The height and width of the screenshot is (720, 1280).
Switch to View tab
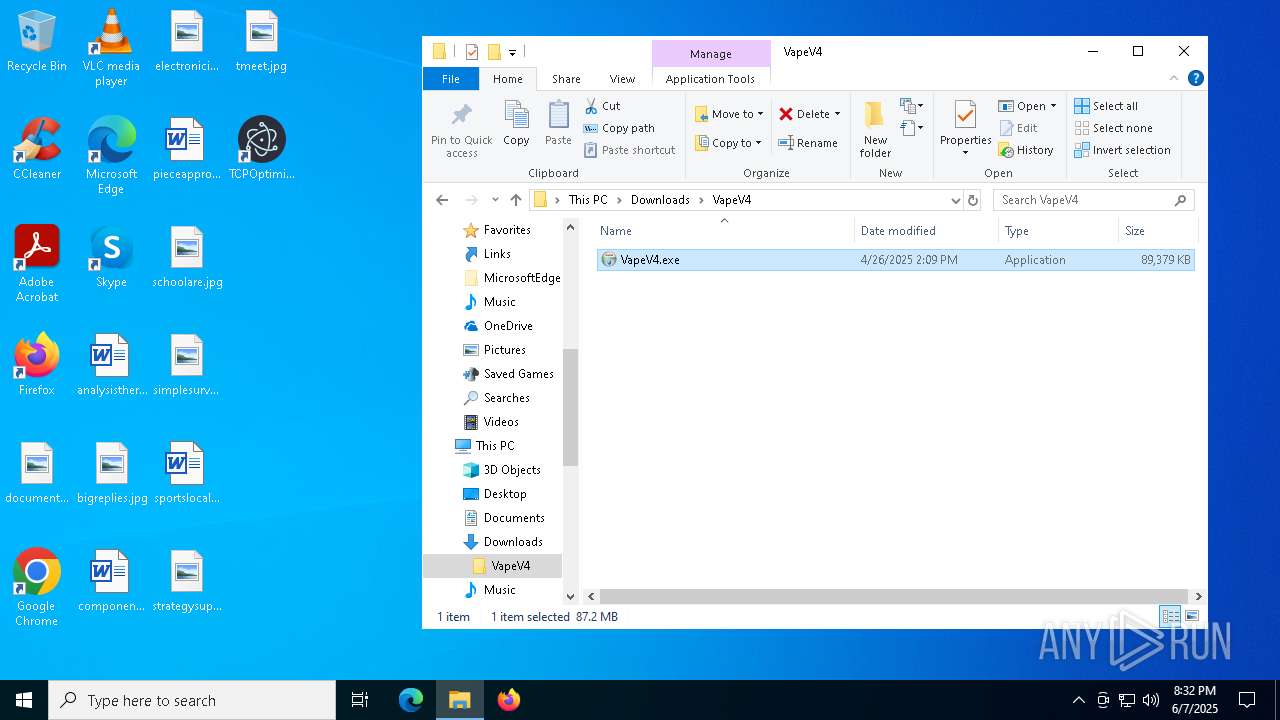[622, 79]
